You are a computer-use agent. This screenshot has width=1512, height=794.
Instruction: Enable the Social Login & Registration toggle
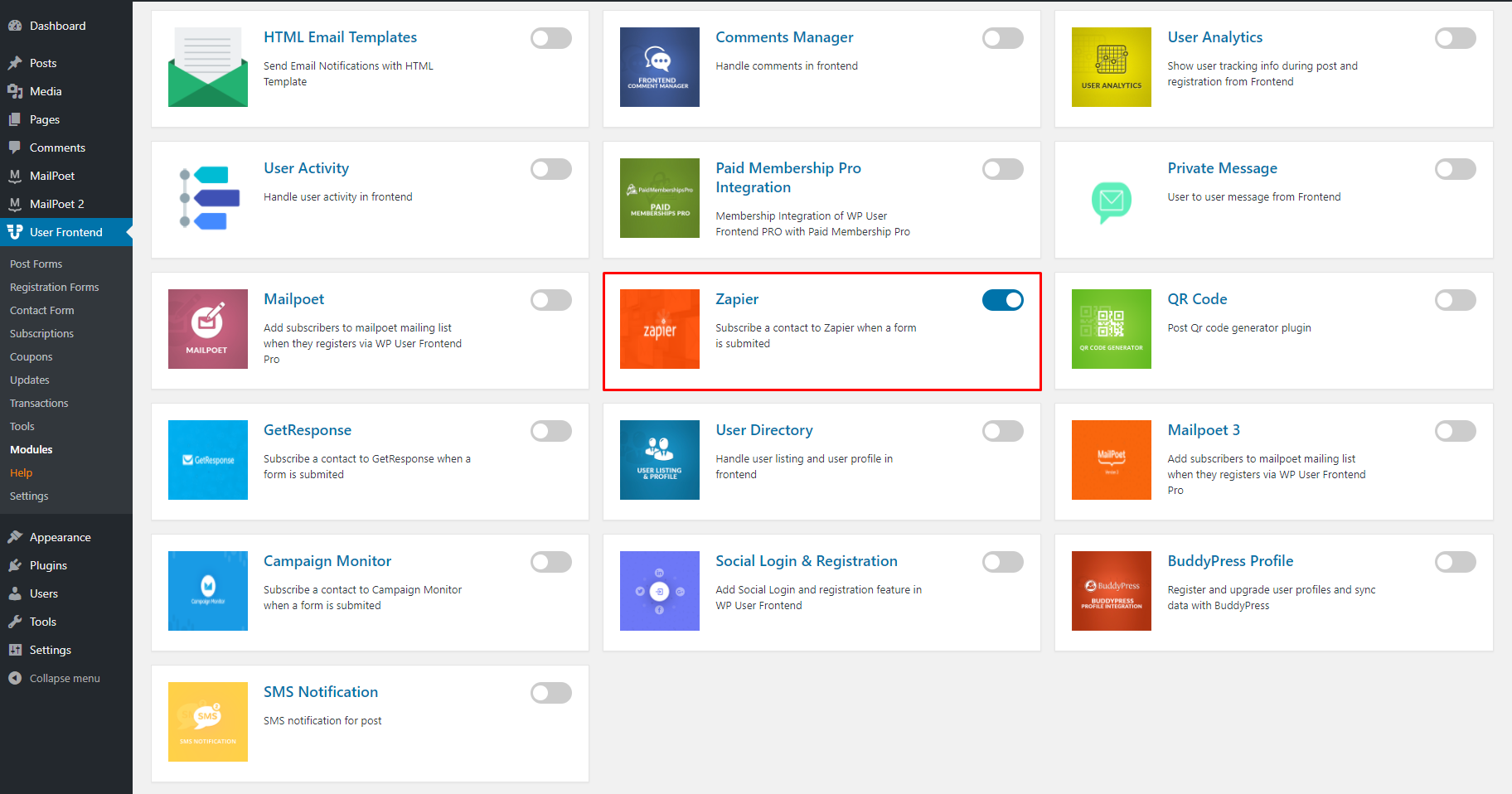1002,562
